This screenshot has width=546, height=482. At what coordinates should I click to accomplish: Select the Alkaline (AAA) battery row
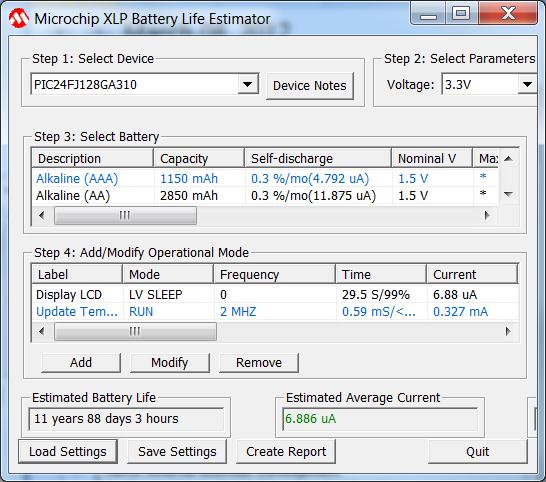coord(265,178)
